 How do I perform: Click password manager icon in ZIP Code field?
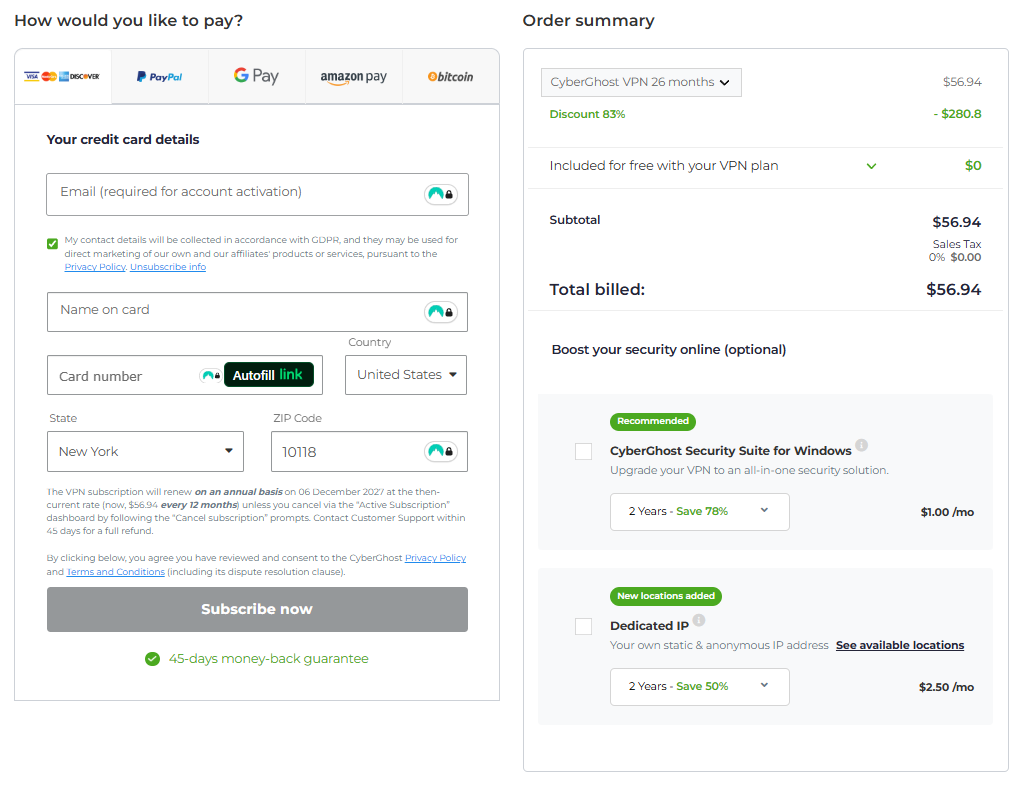(x=441, y=451)
